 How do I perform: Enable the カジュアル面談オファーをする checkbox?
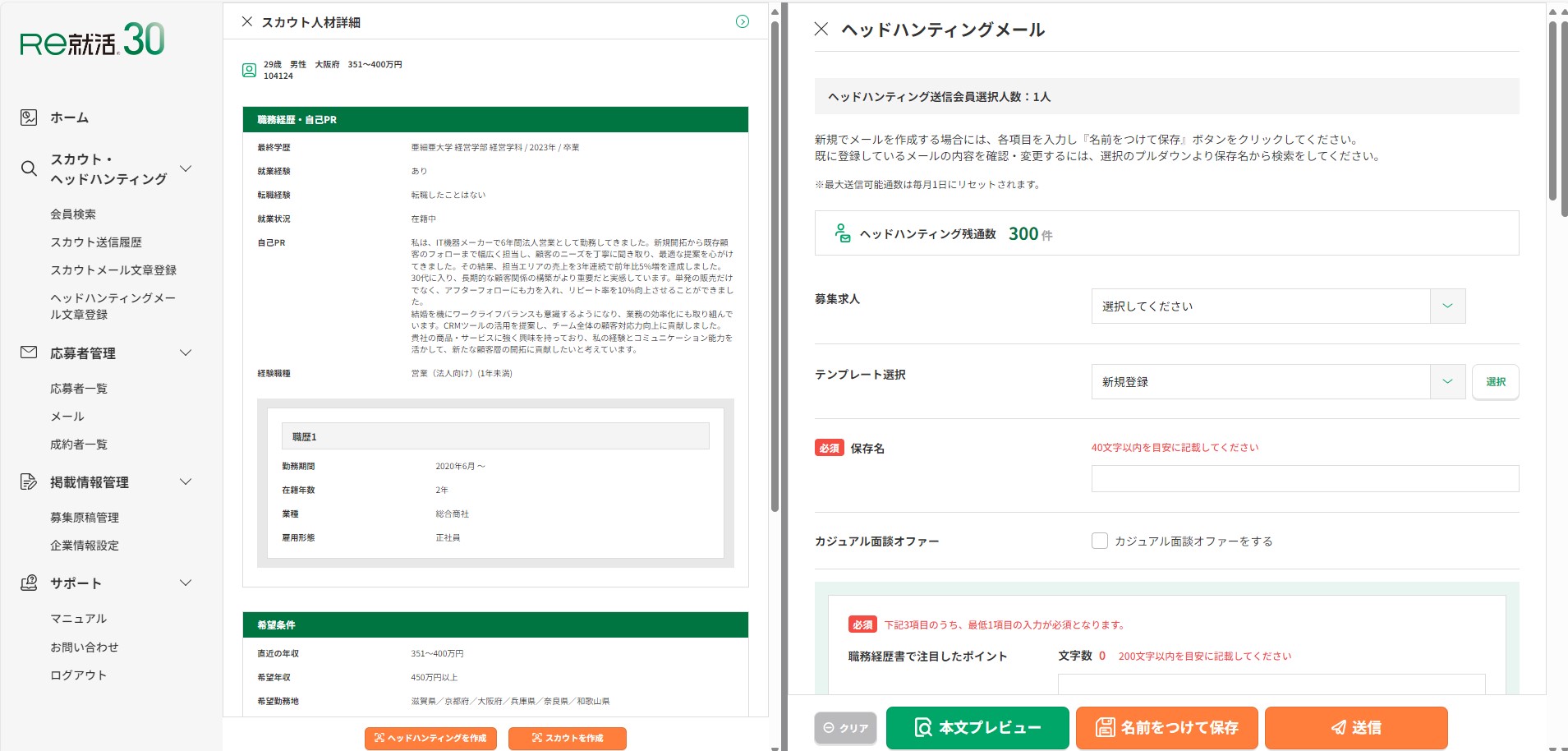tap(1100, 541)
